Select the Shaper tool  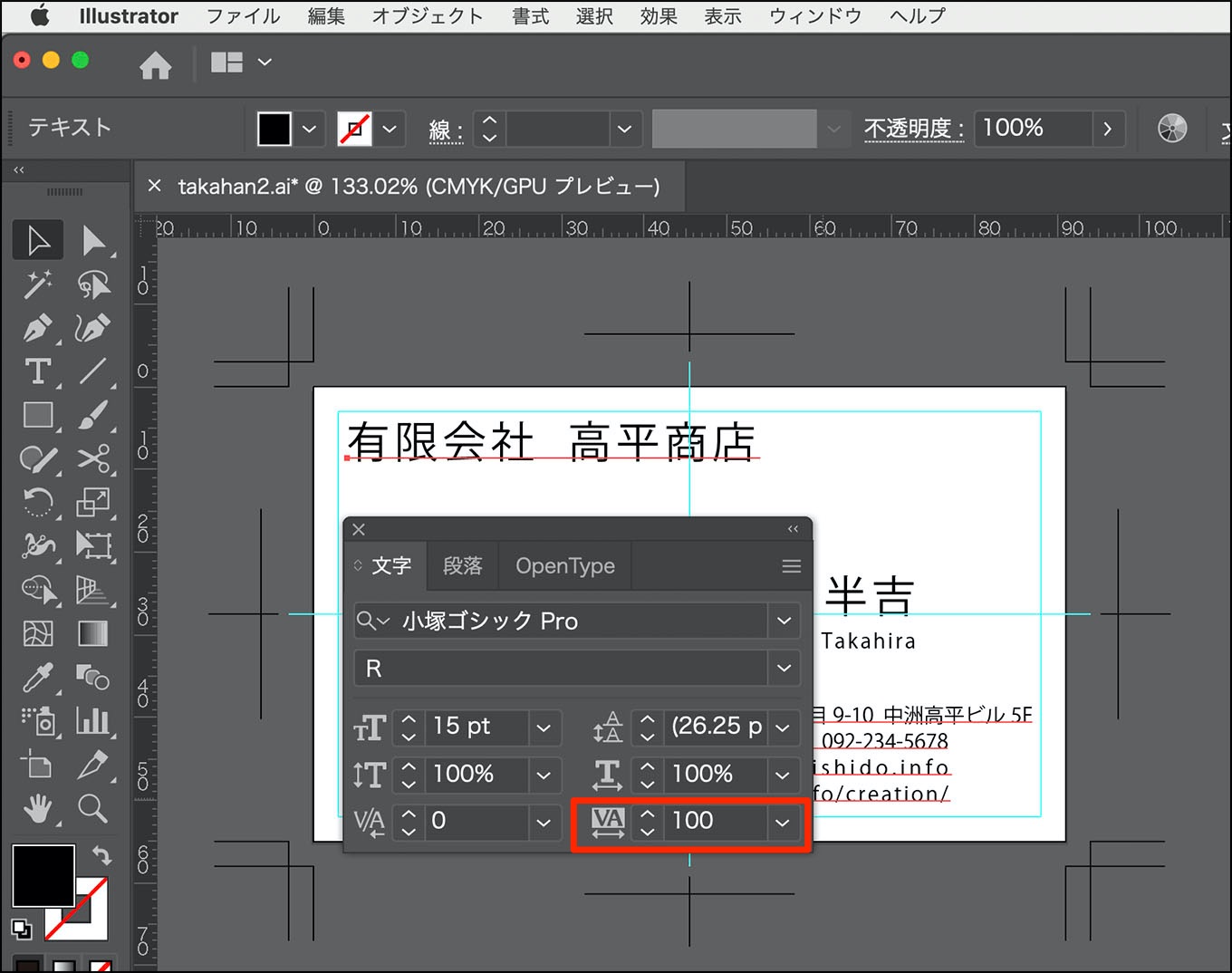point(38,458)
